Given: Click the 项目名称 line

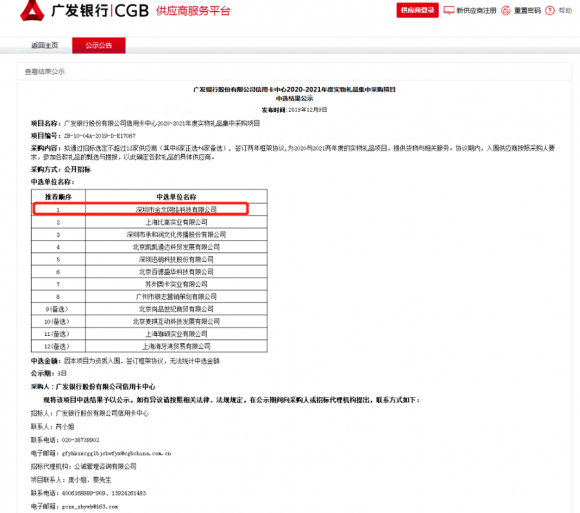Looking at the screenshot, I should pos(145,123).
